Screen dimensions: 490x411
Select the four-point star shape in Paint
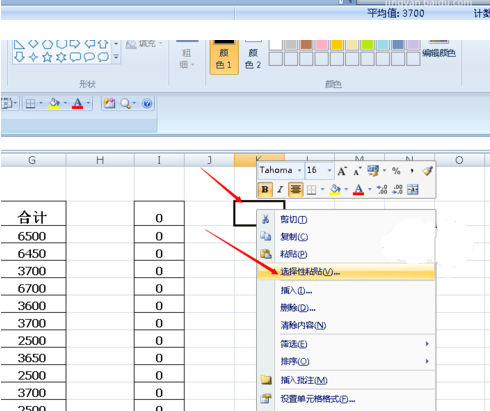[33, 57]
